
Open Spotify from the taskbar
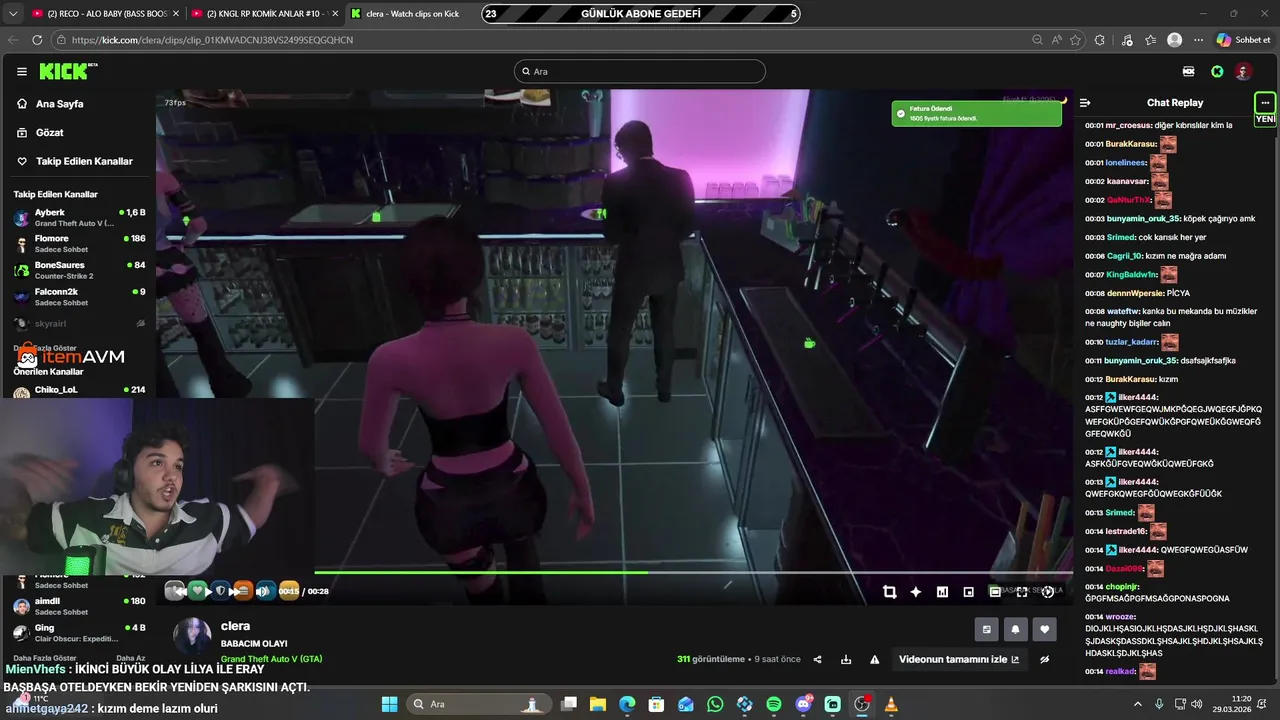(x=774, y=704)
